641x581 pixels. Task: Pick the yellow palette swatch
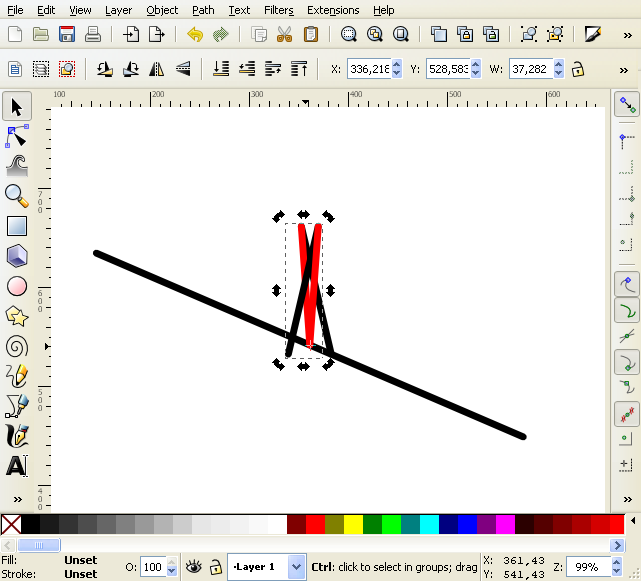coord(353,525)
